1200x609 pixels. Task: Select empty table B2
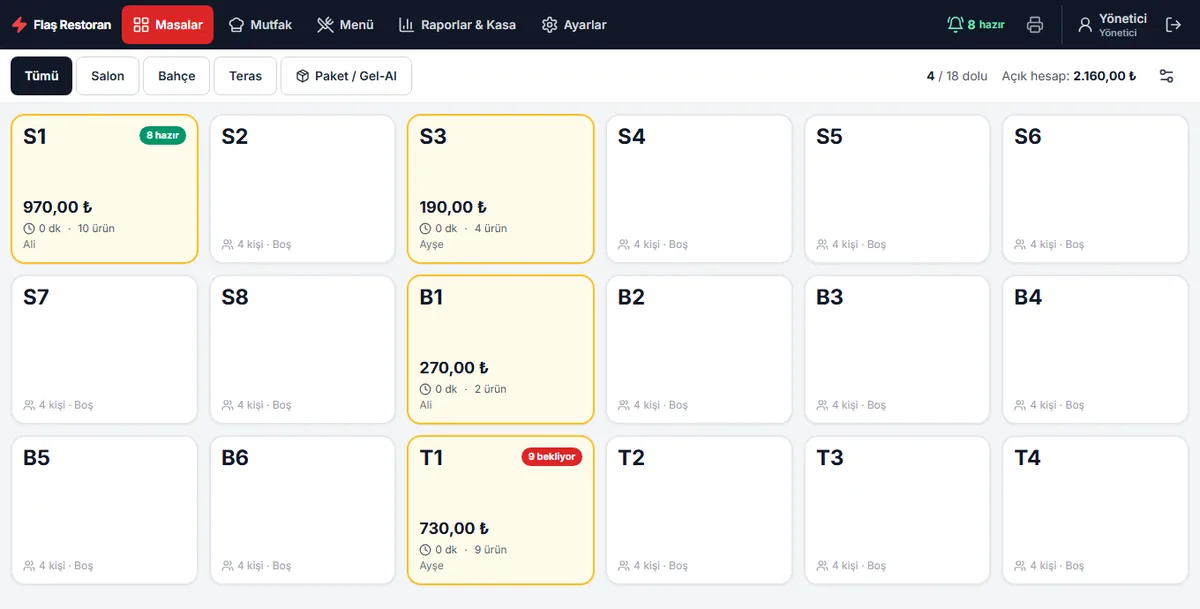coord(699,350)
